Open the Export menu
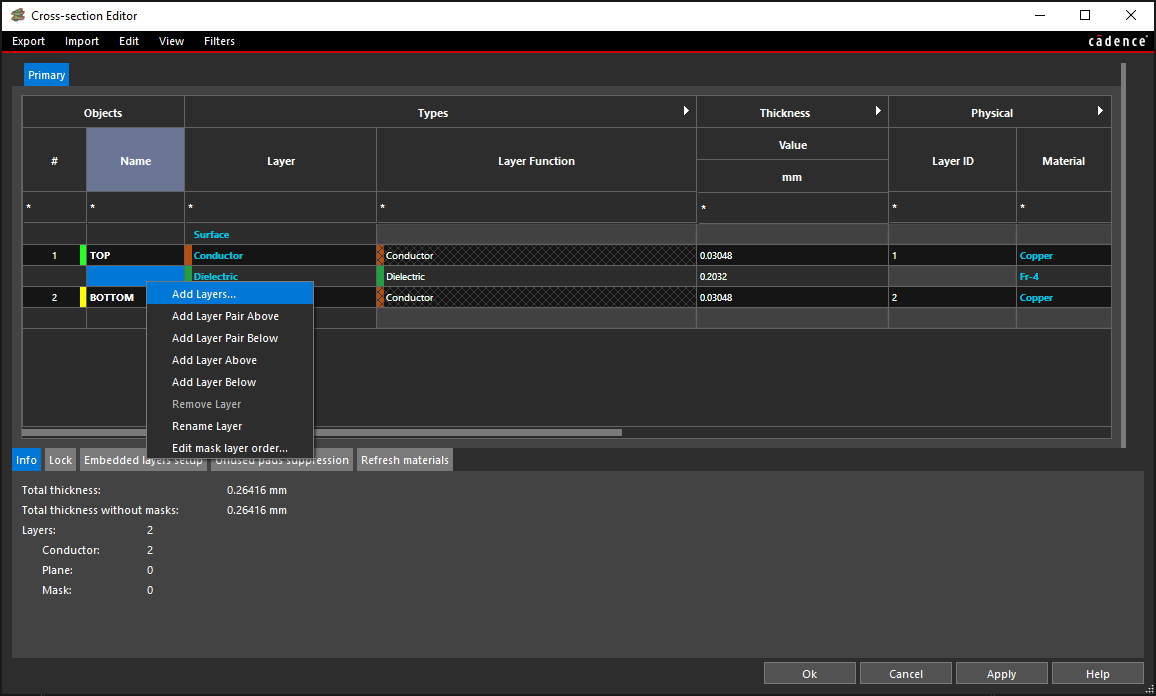Viewport: 1156px width, 696px height. [28, 41]
